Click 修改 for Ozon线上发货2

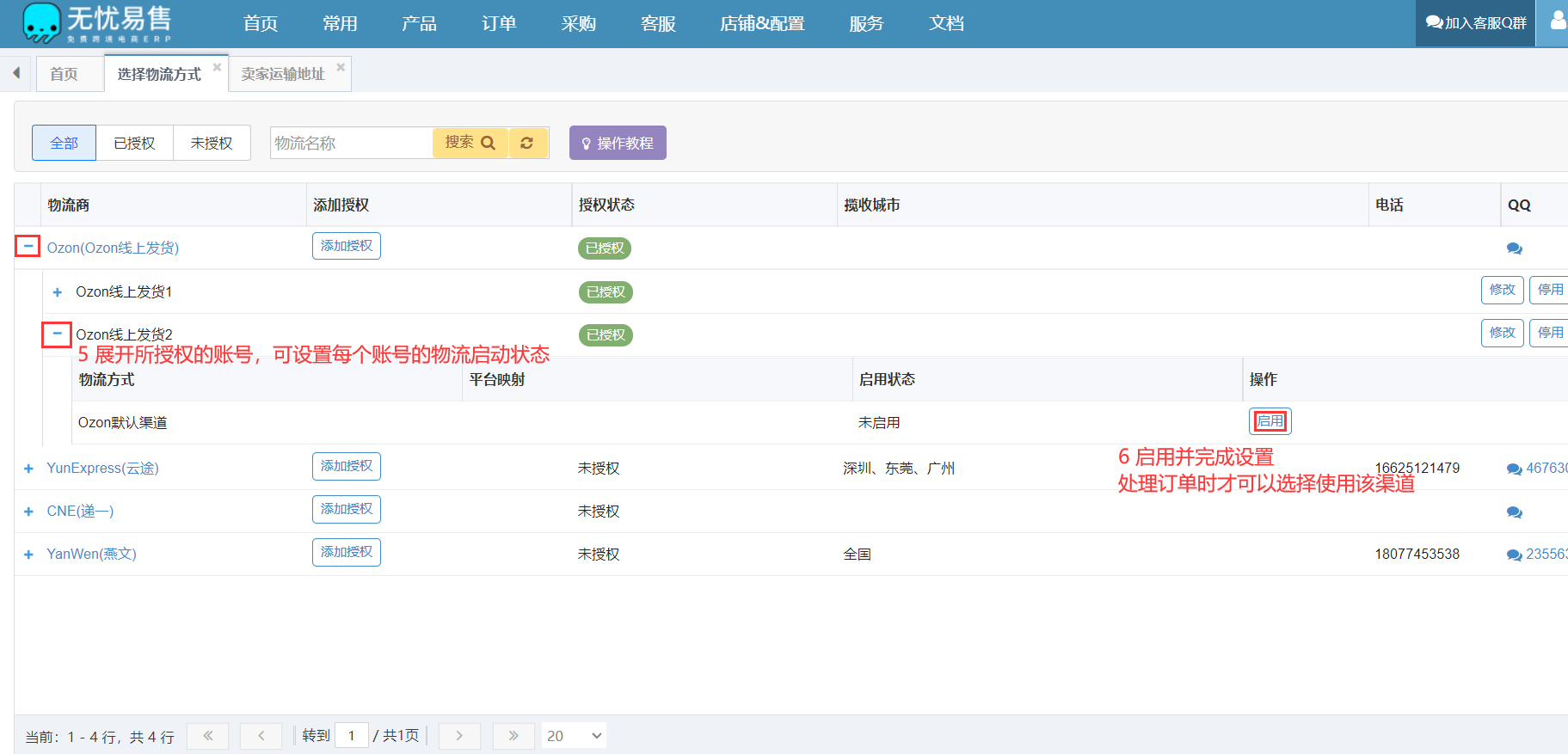1503,333
